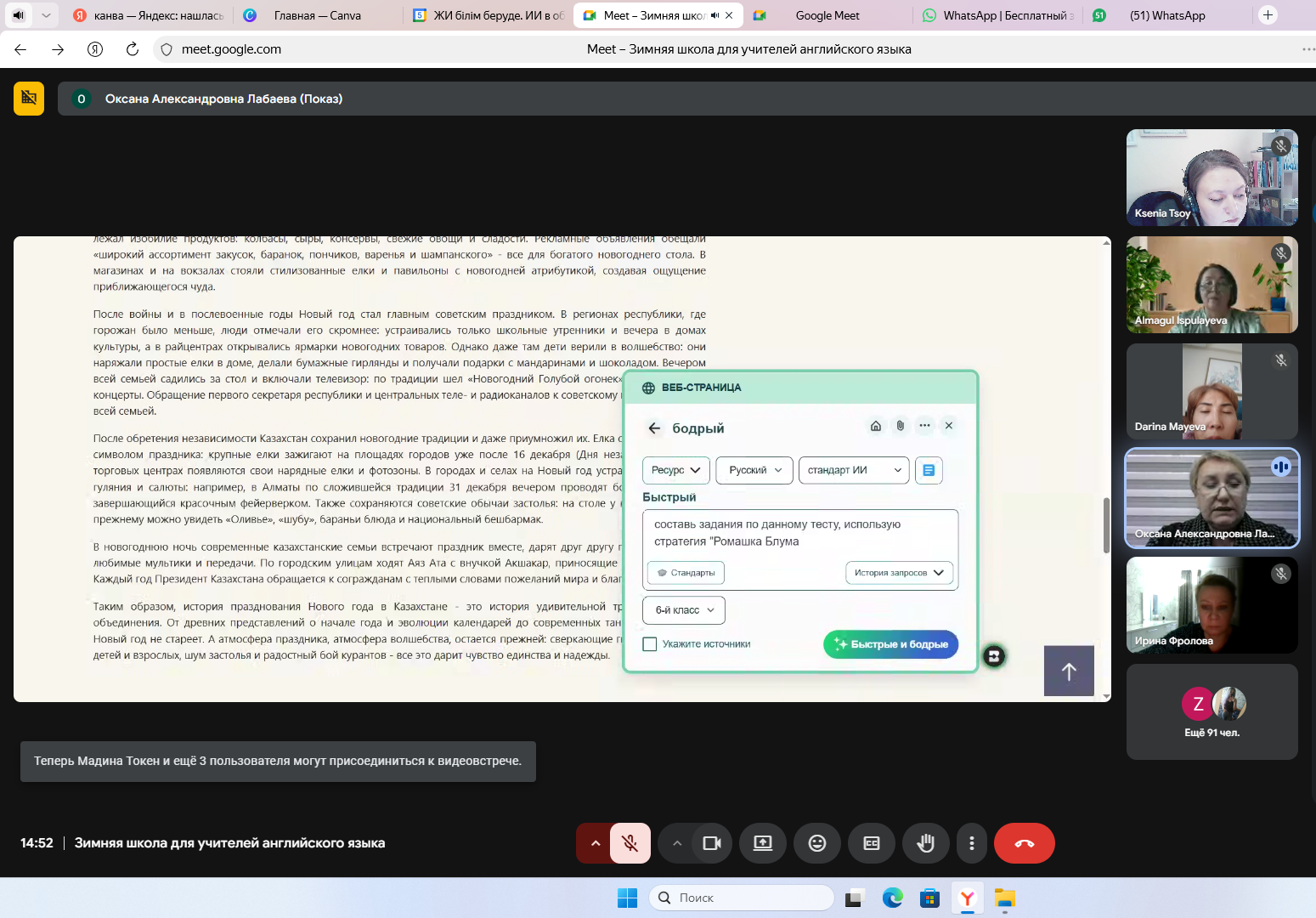
Task: Click the back arrow next to бодрый
Action: 654,428
